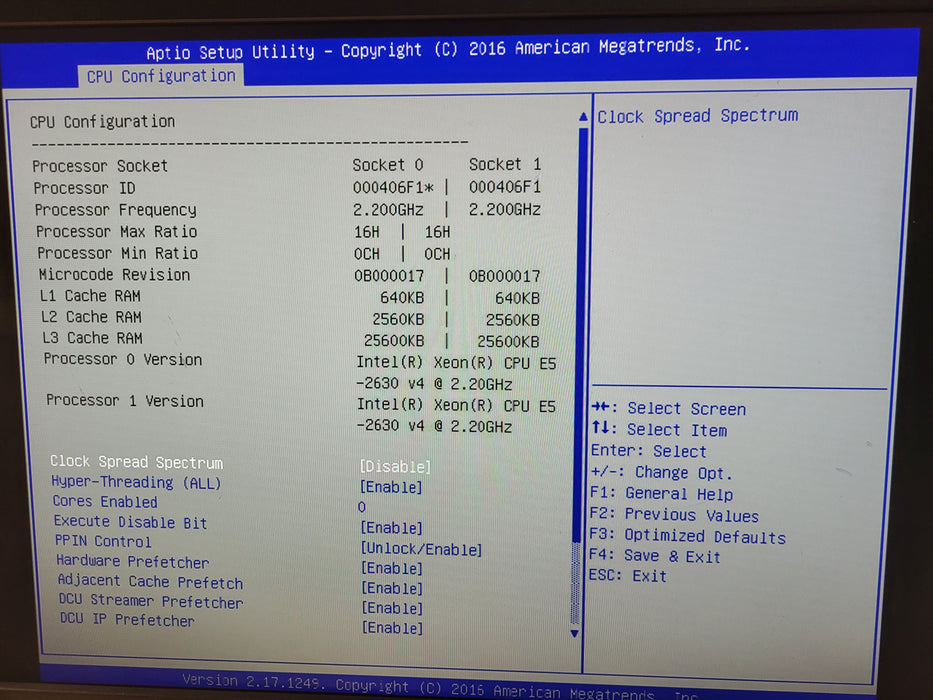This screenshot has height=700, width=933.
Task: Click the Socket 1 column header
Action: coord(505,164)
